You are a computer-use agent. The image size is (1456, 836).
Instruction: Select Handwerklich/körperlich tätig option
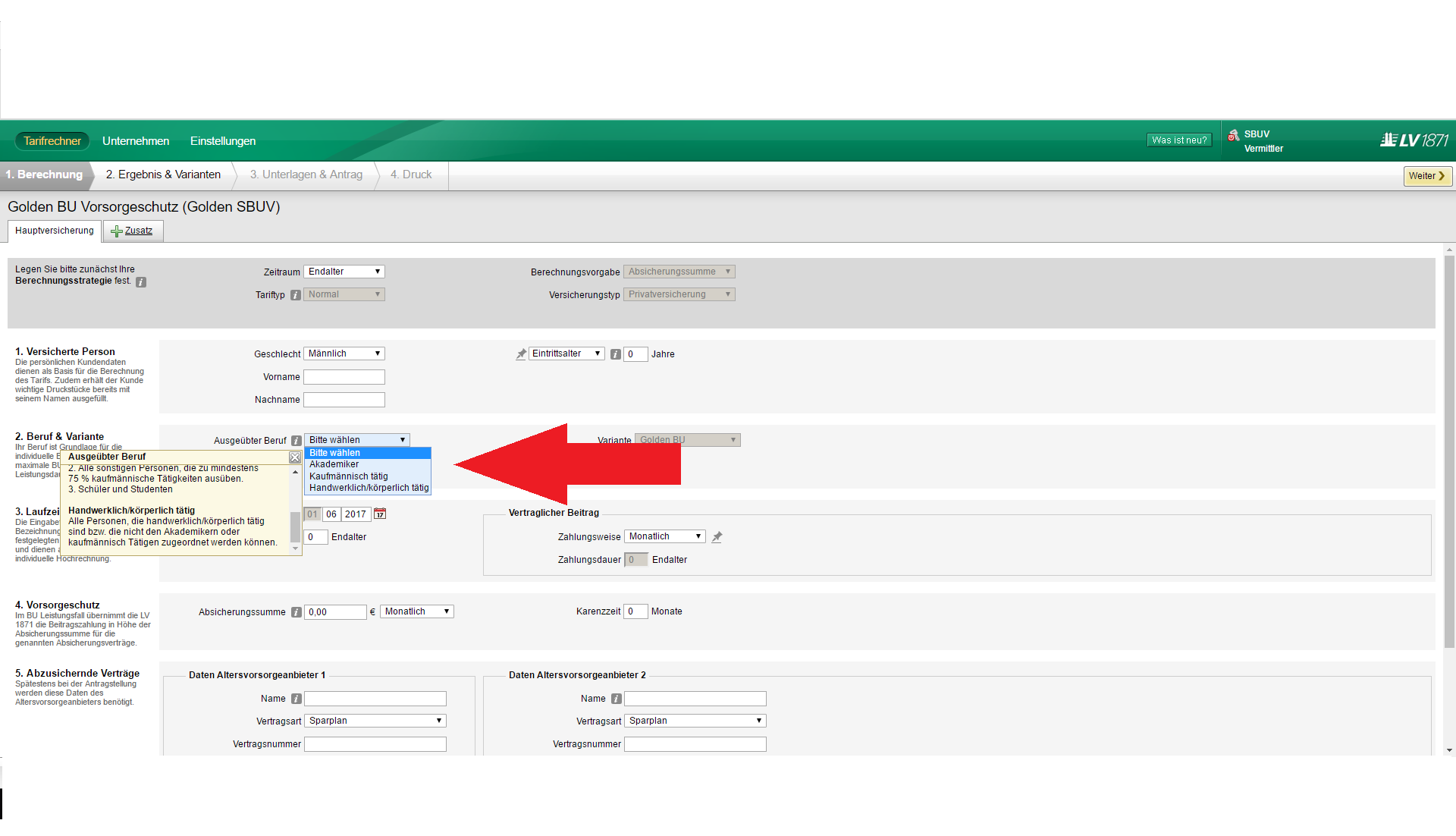click(368, 488)
